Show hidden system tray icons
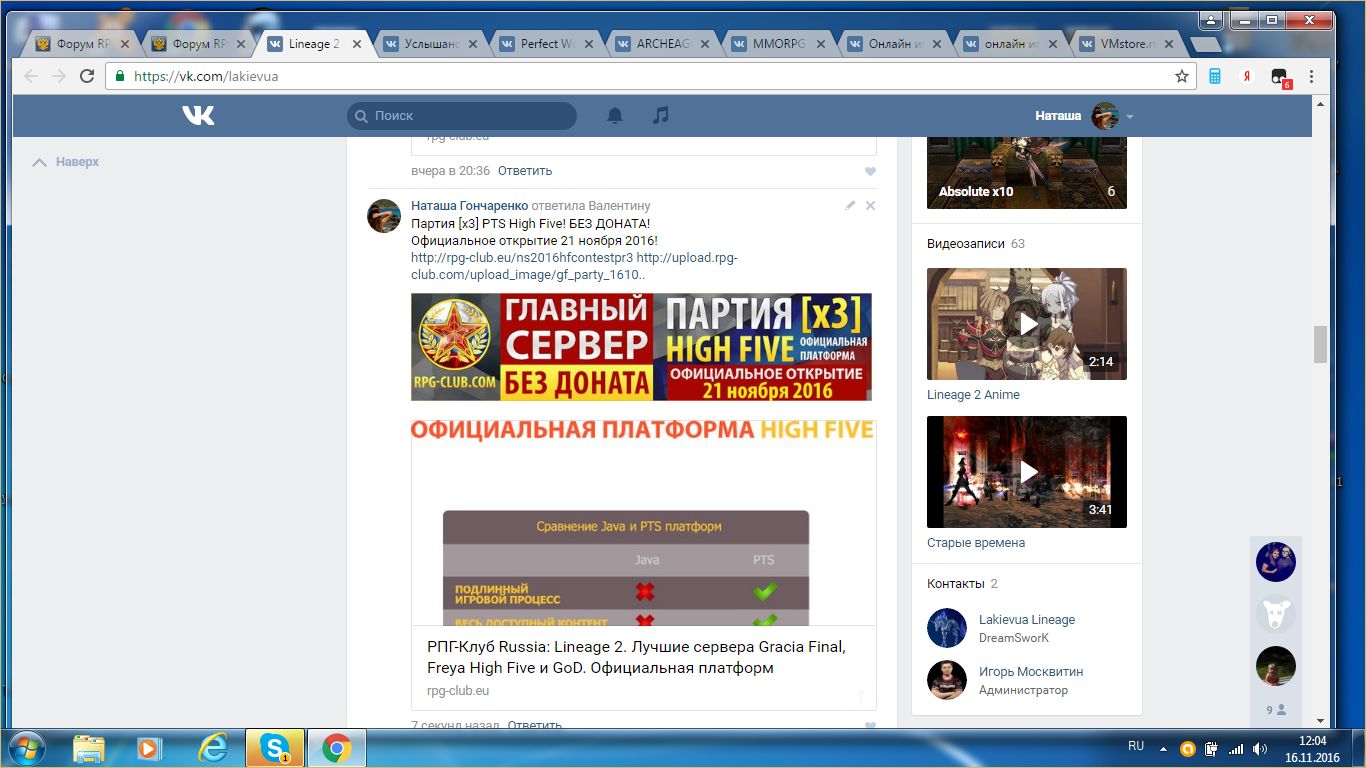The width and height of the screenshot is (1366, 768). click(1162, 748)
